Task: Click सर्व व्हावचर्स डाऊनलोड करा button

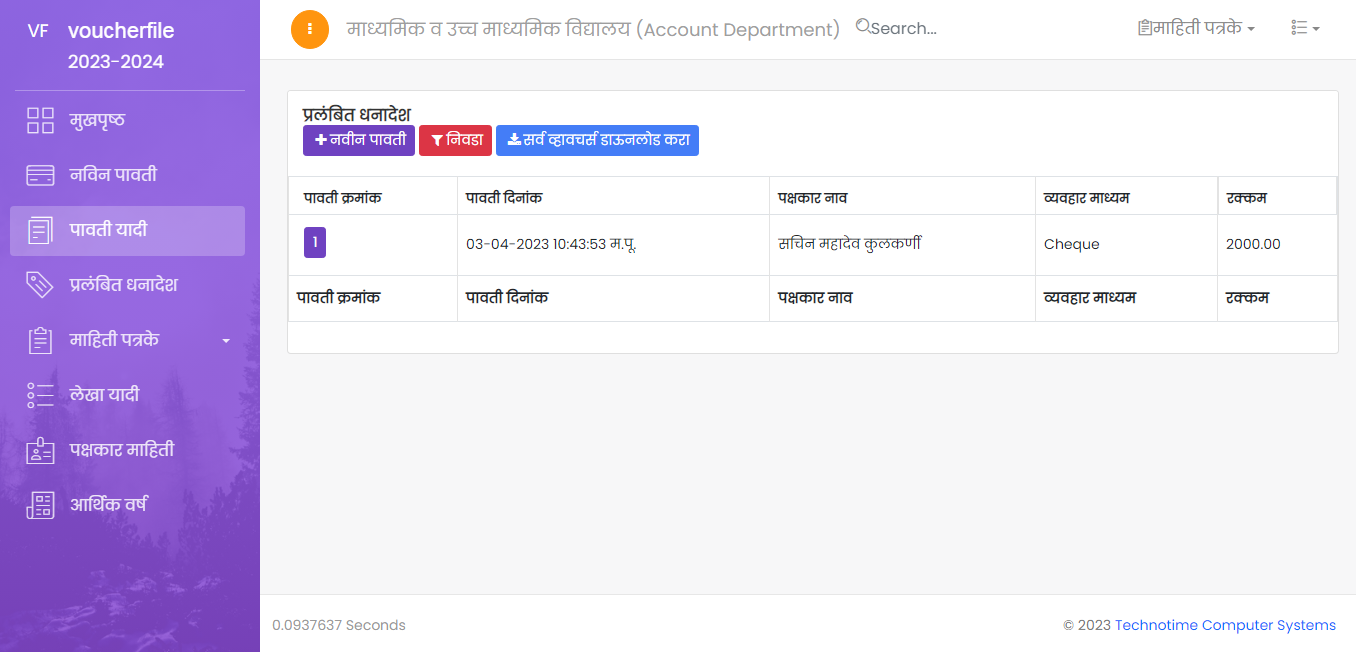Action: pyautogui.click(x=597, y=141)
